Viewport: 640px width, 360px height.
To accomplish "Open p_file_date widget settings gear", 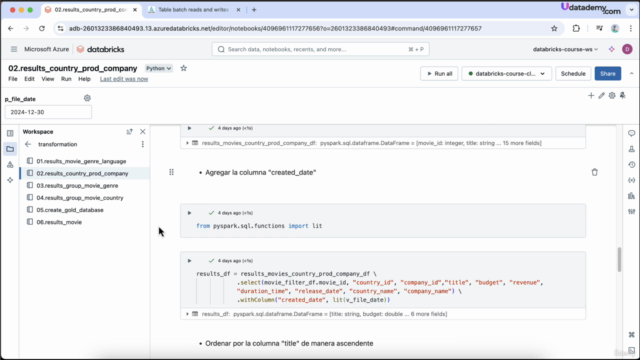I will pyautogui.click(x=87, y=98).
